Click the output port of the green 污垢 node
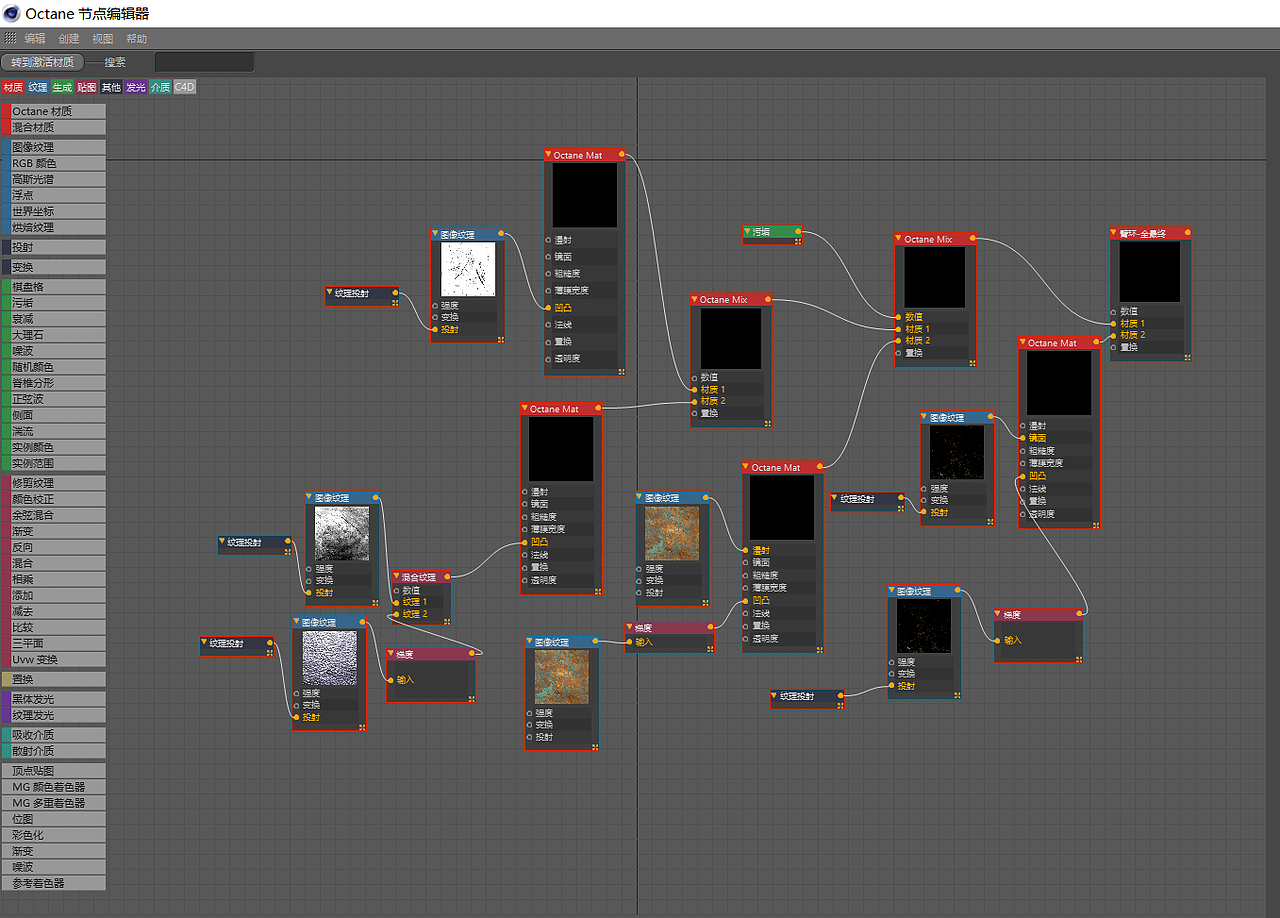This screenshot has height=918, width=1280. pos(798,231)
